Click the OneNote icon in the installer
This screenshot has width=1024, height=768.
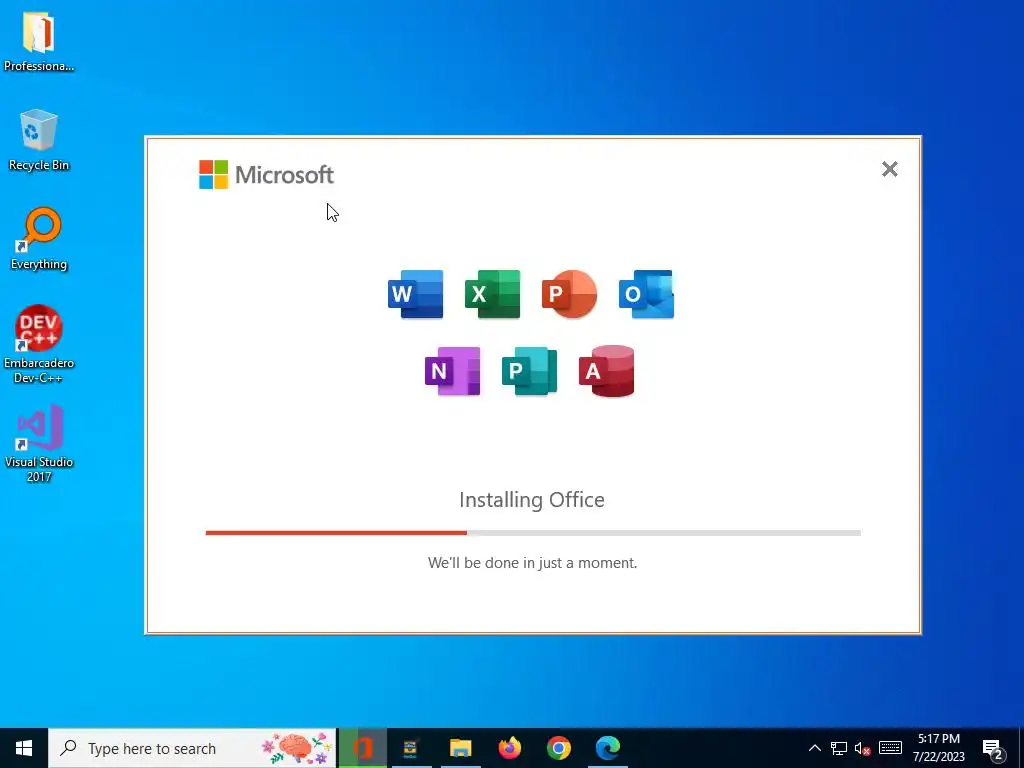453,371
